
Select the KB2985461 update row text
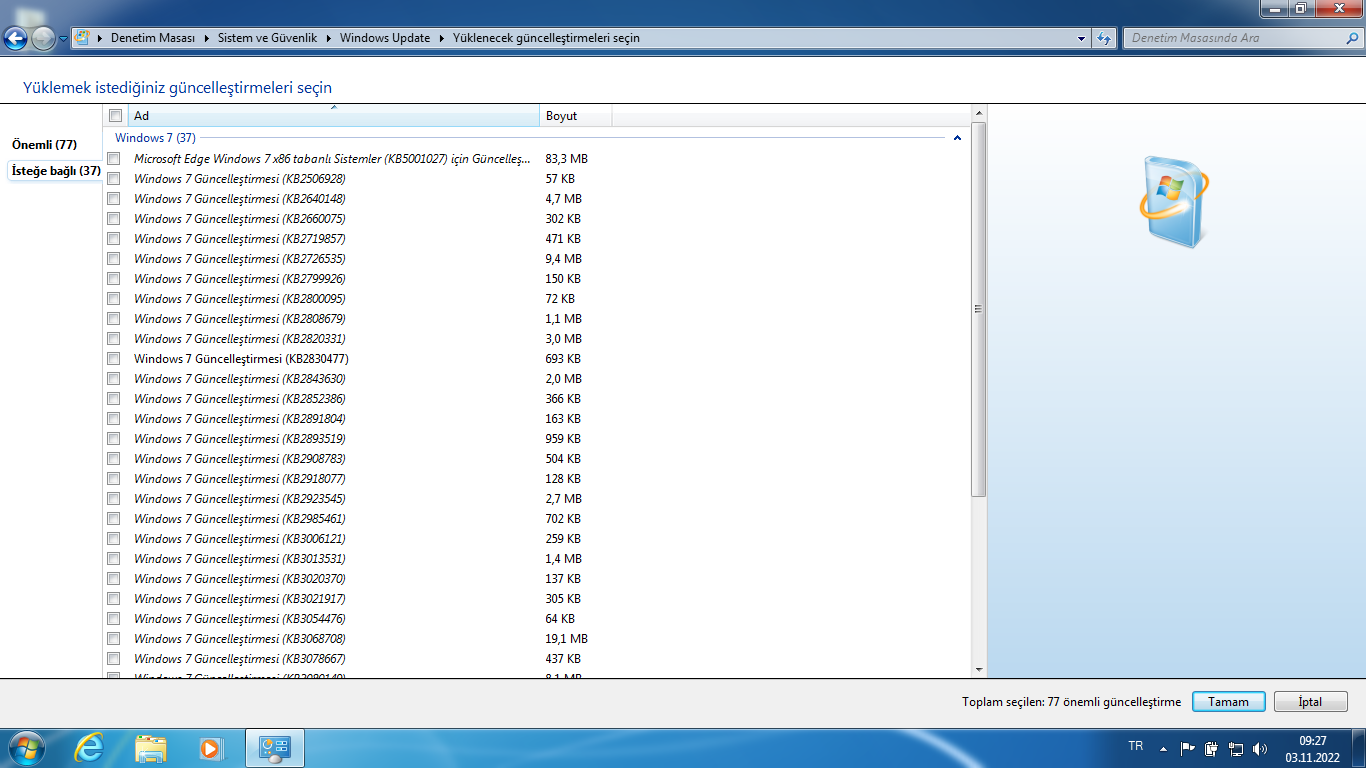(x=240, y=519)
